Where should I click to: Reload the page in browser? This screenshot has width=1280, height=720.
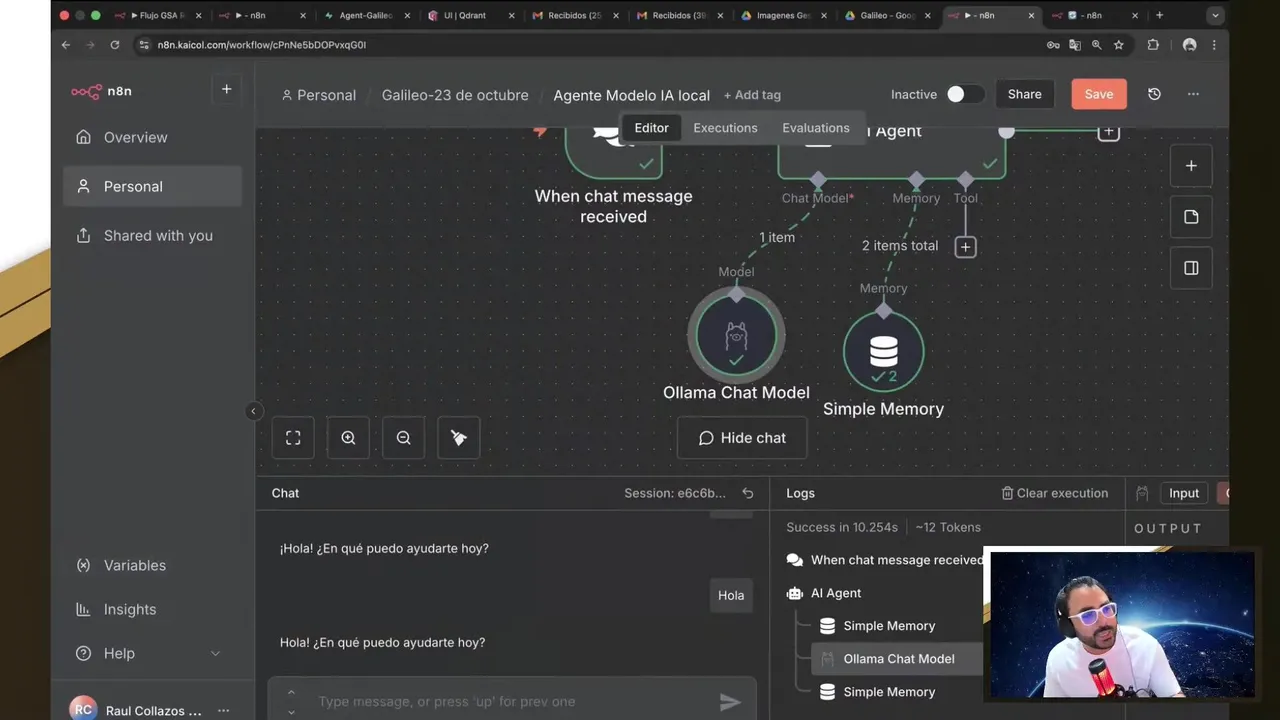pyautogui.click(x=115, y=45)
